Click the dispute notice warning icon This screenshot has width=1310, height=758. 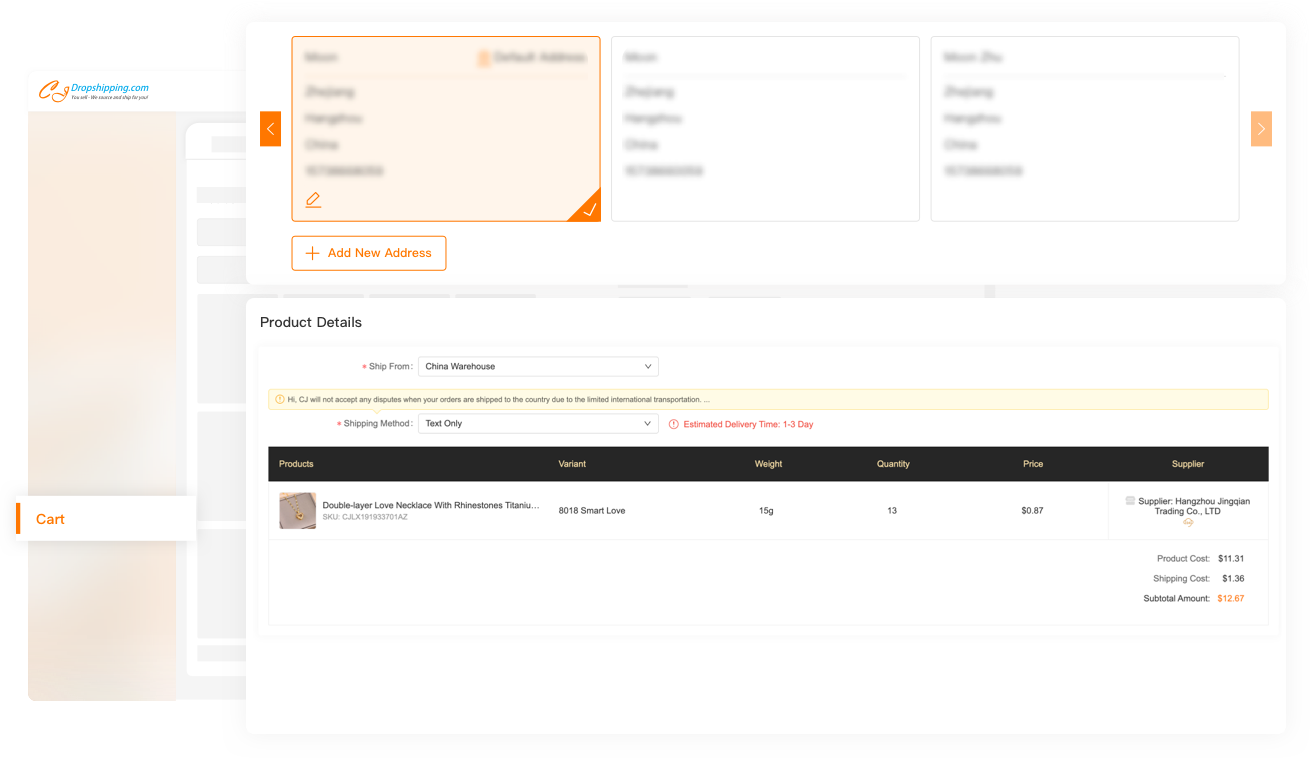279,399
